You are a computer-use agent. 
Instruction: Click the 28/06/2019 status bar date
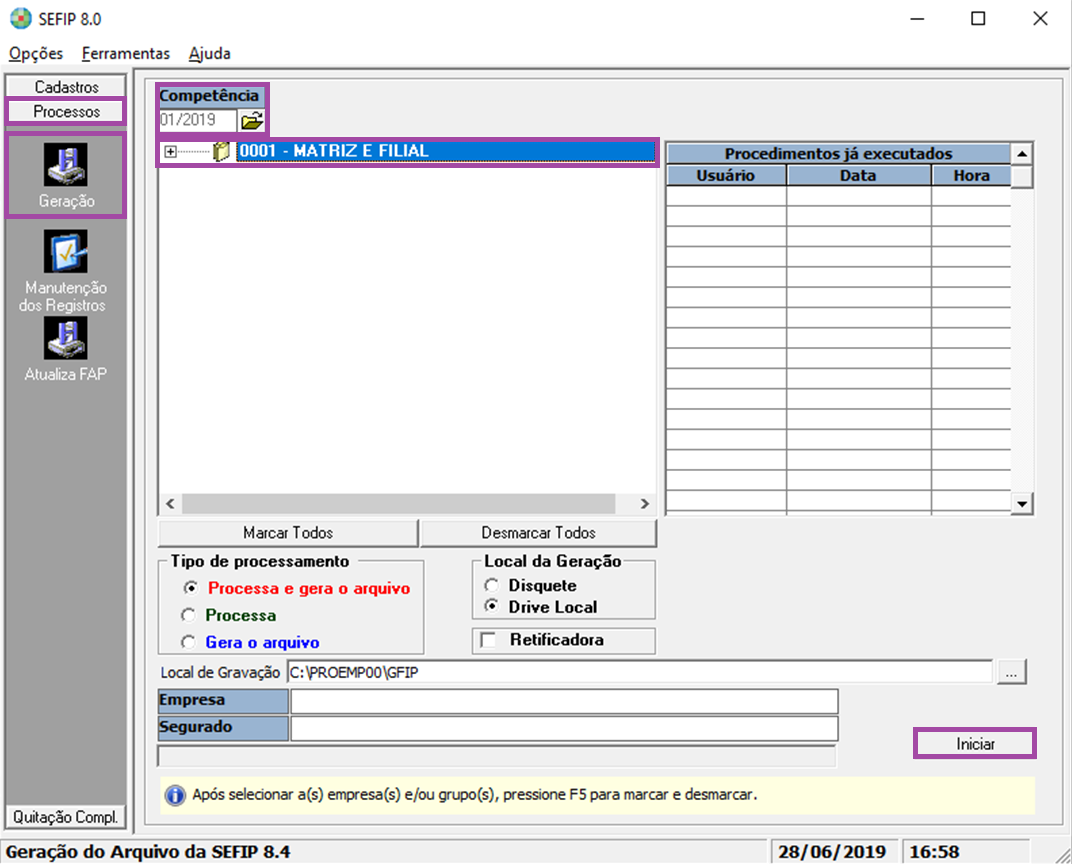[832, 852]
